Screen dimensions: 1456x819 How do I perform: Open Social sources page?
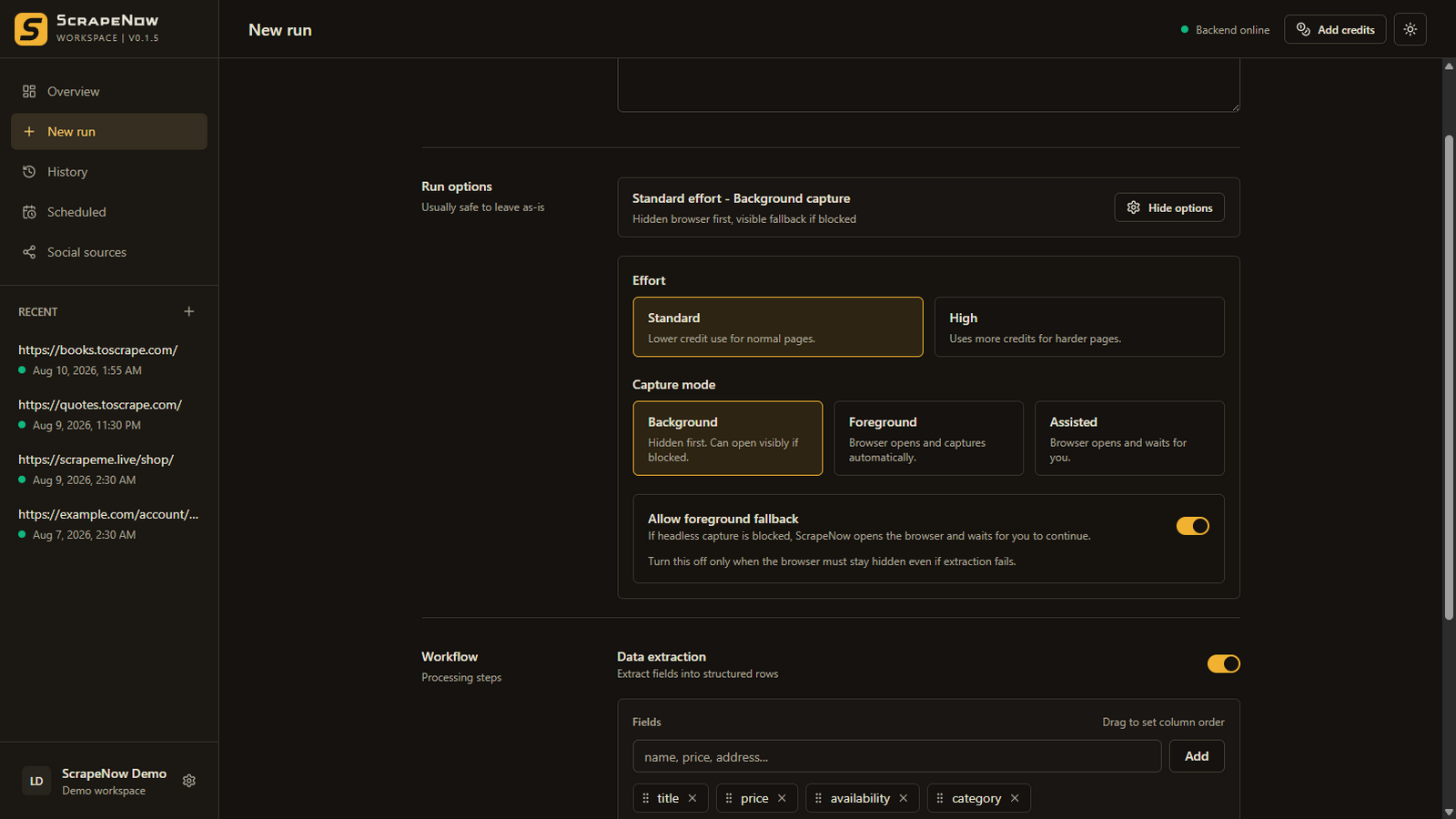(109, 252)
